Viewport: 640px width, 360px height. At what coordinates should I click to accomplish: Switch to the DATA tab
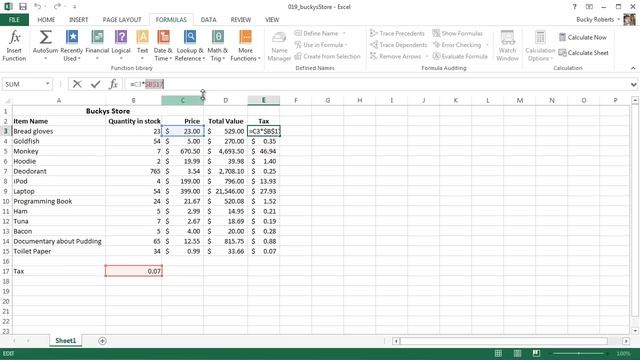[209, 20]
